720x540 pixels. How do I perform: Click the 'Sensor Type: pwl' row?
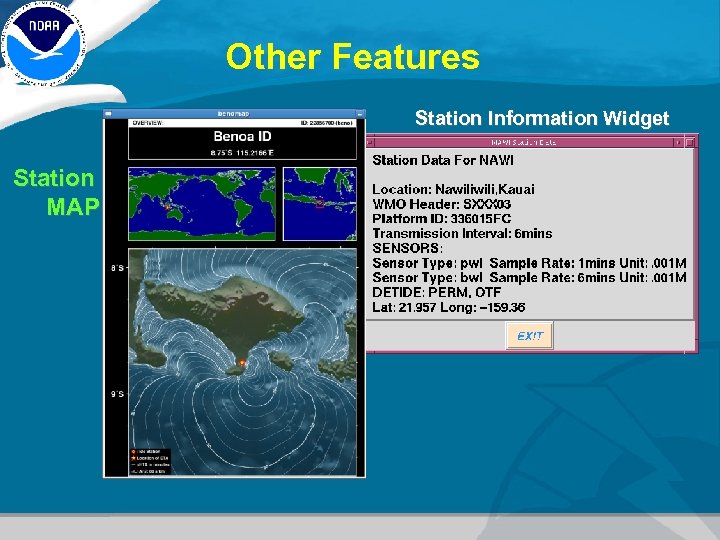pyautogui.click(x=529, y=263)
